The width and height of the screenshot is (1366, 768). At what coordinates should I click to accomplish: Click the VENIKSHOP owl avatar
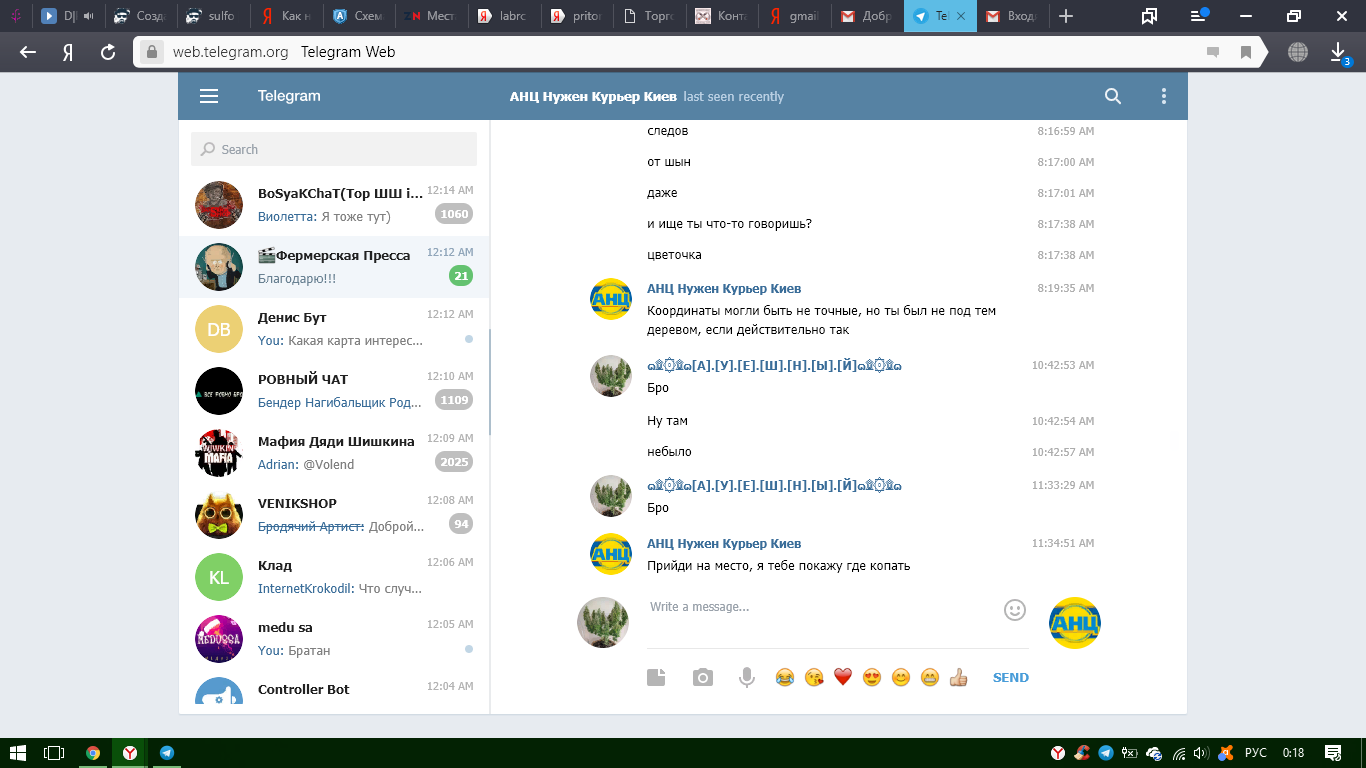point(219,515)
